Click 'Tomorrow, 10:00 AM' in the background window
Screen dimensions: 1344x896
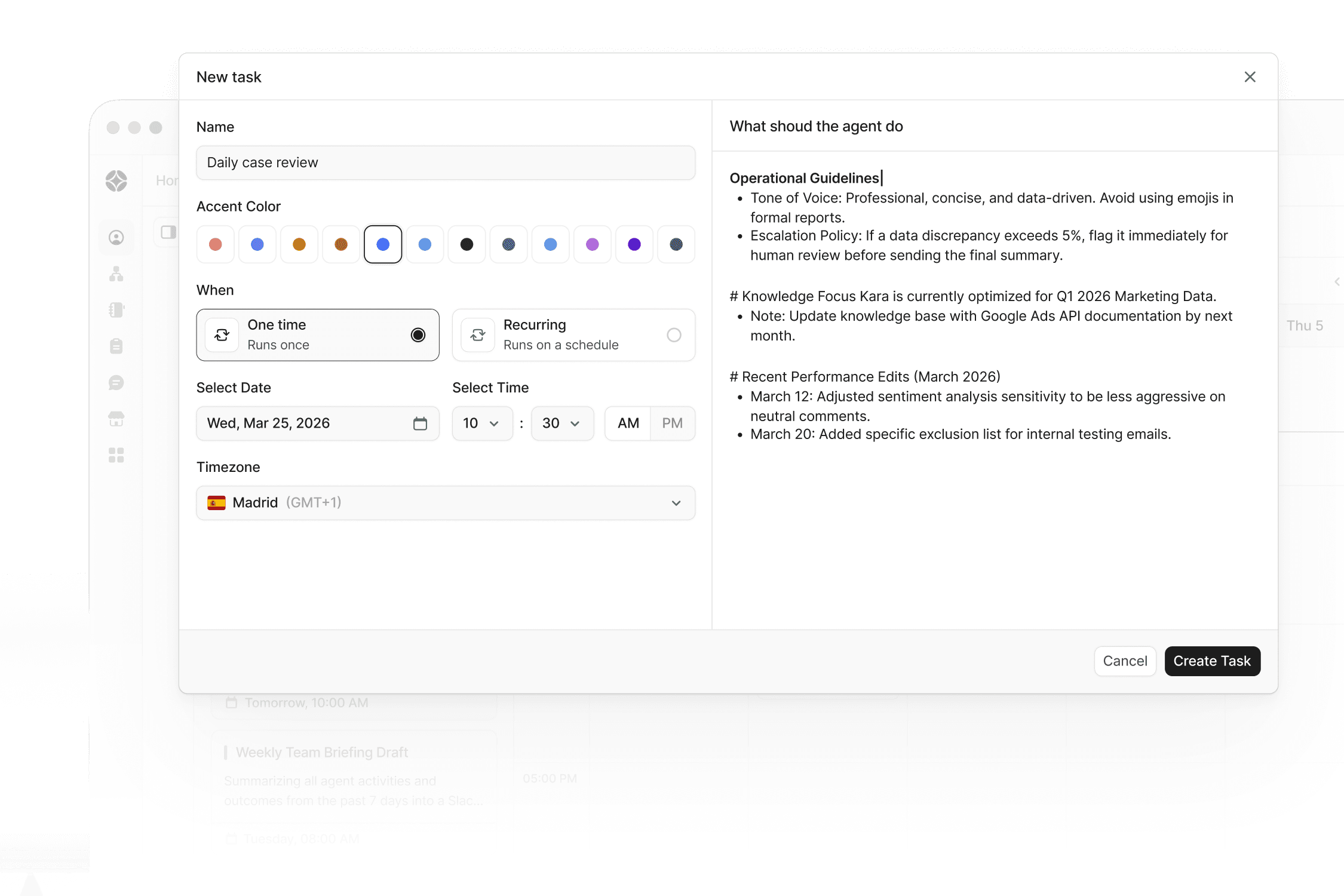306,703
